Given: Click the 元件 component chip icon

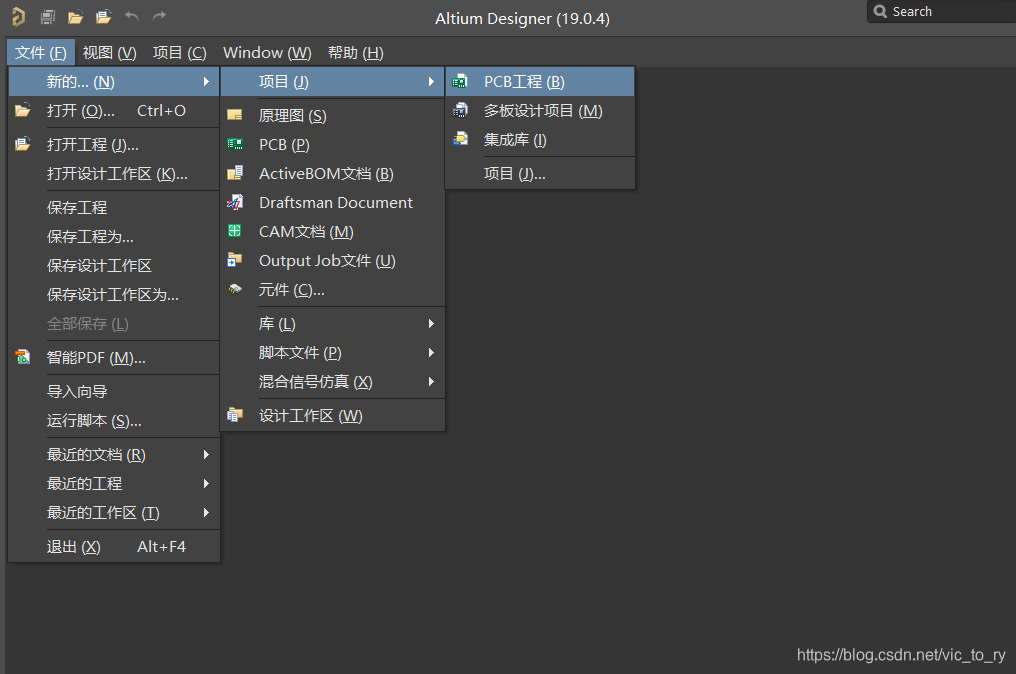Looking at the screenshot, I should click(235, 289).
